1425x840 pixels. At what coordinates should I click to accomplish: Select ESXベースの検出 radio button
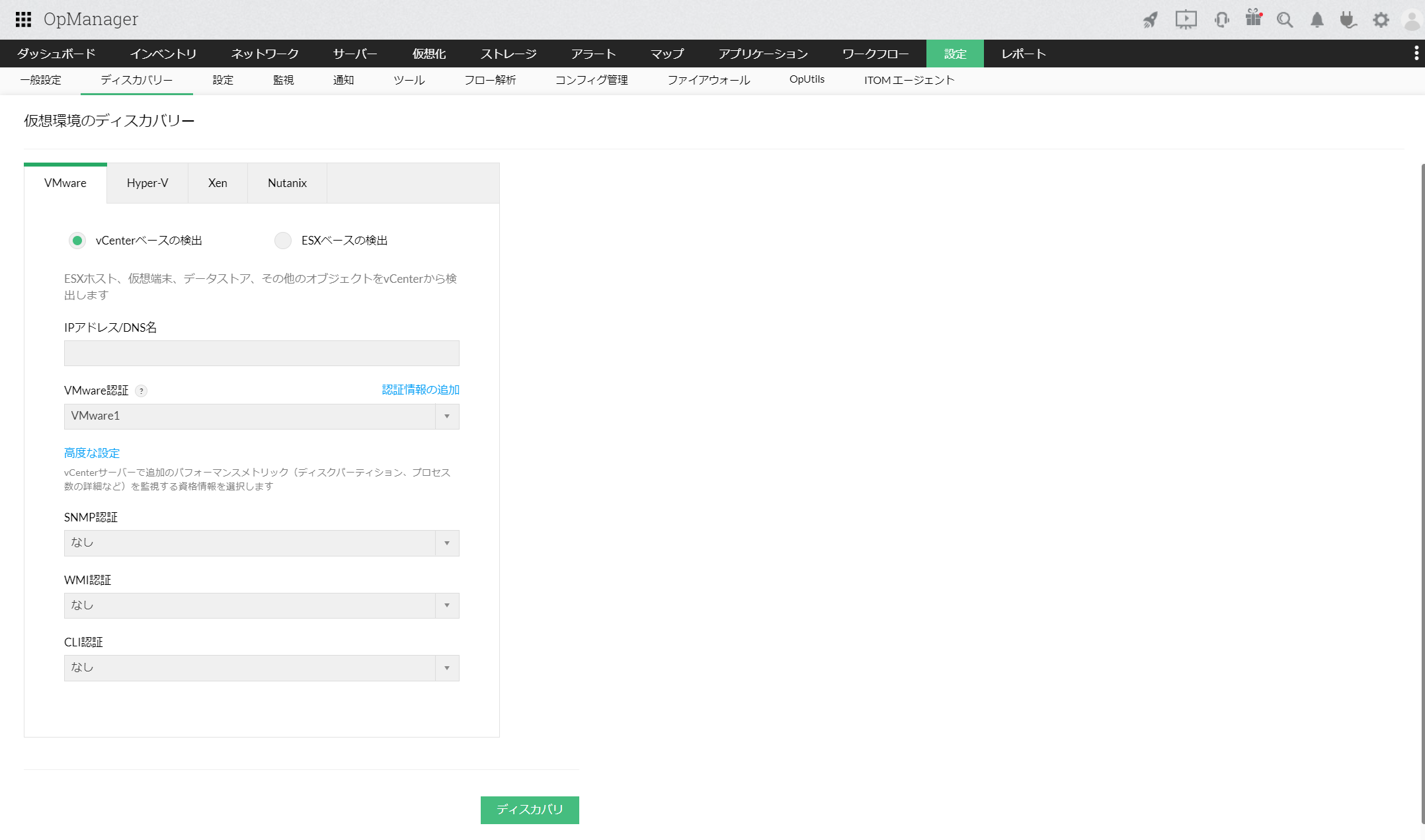pyautogui.click(x=283, y=241)
